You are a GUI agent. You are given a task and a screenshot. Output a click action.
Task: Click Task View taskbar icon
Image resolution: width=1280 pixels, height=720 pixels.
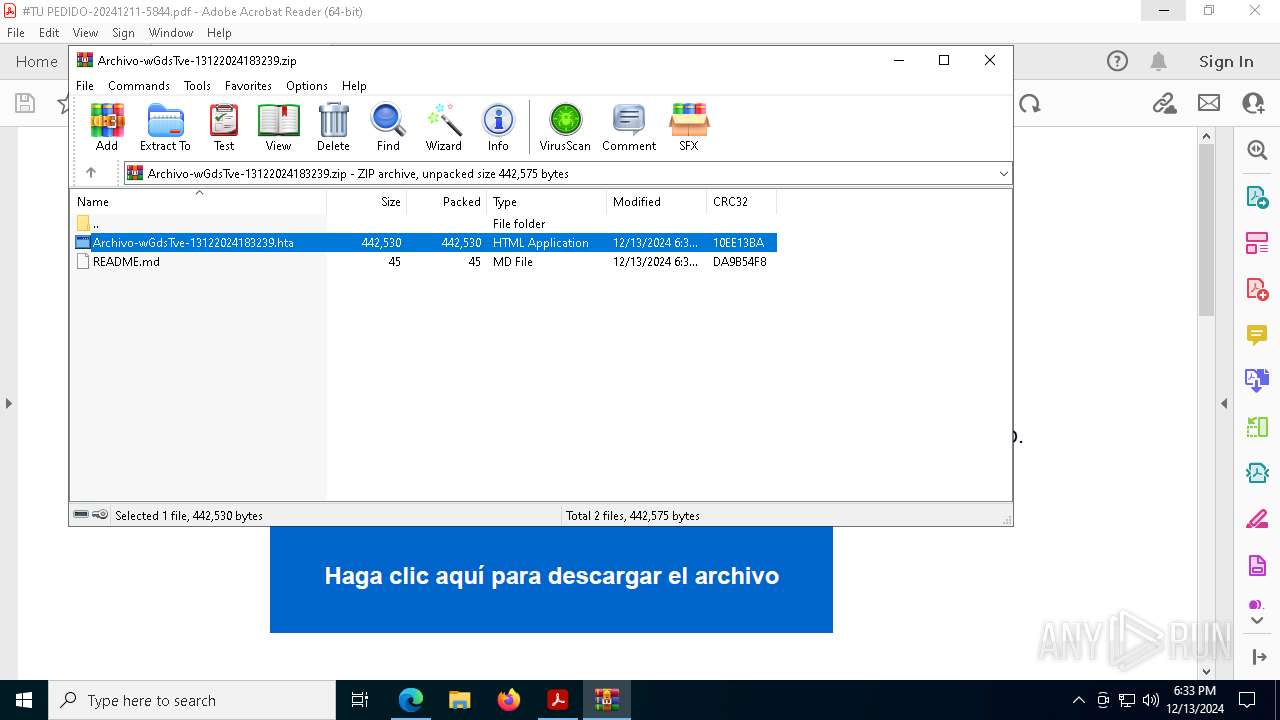361,700
